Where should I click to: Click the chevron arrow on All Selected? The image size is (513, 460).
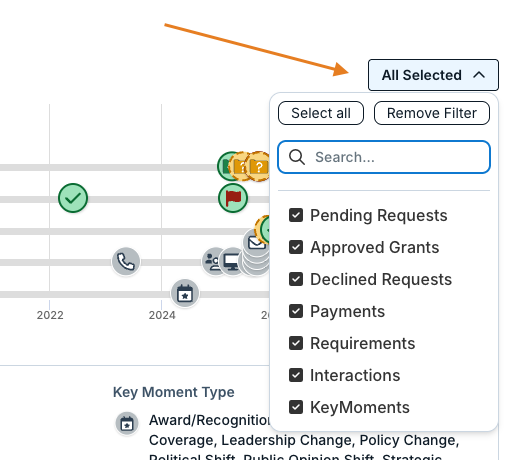(479, 75)
